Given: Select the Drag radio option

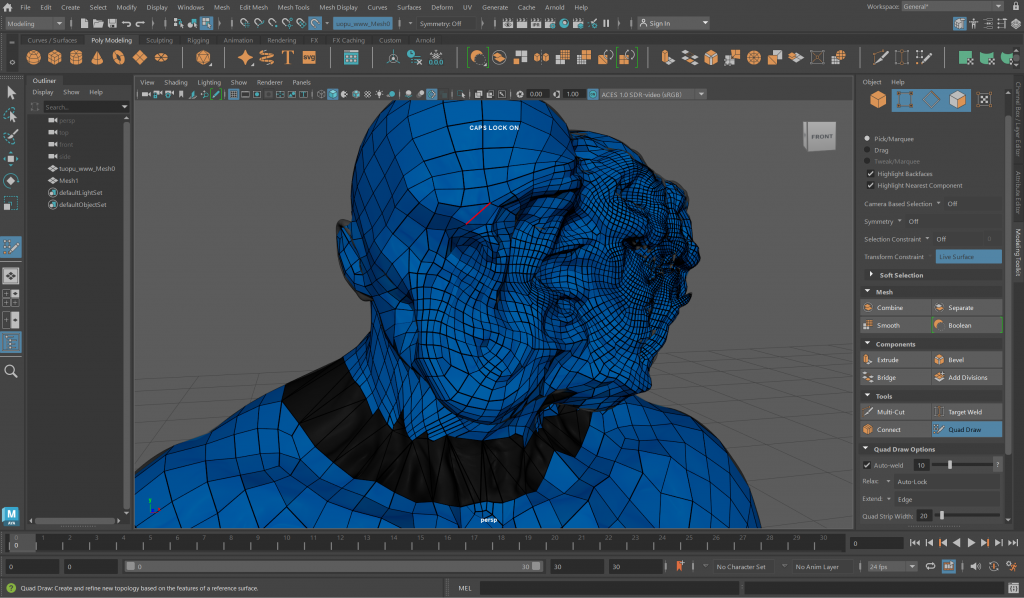Looking at the screenshot, I should [867, 149].
